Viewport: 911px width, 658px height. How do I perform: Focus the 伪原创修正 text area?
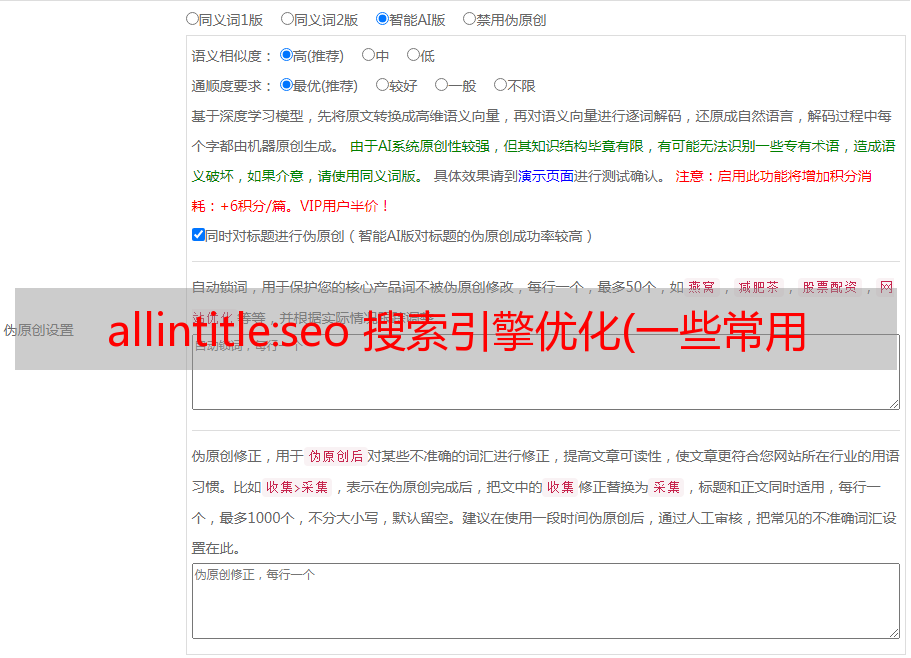(x=546, y=601)
